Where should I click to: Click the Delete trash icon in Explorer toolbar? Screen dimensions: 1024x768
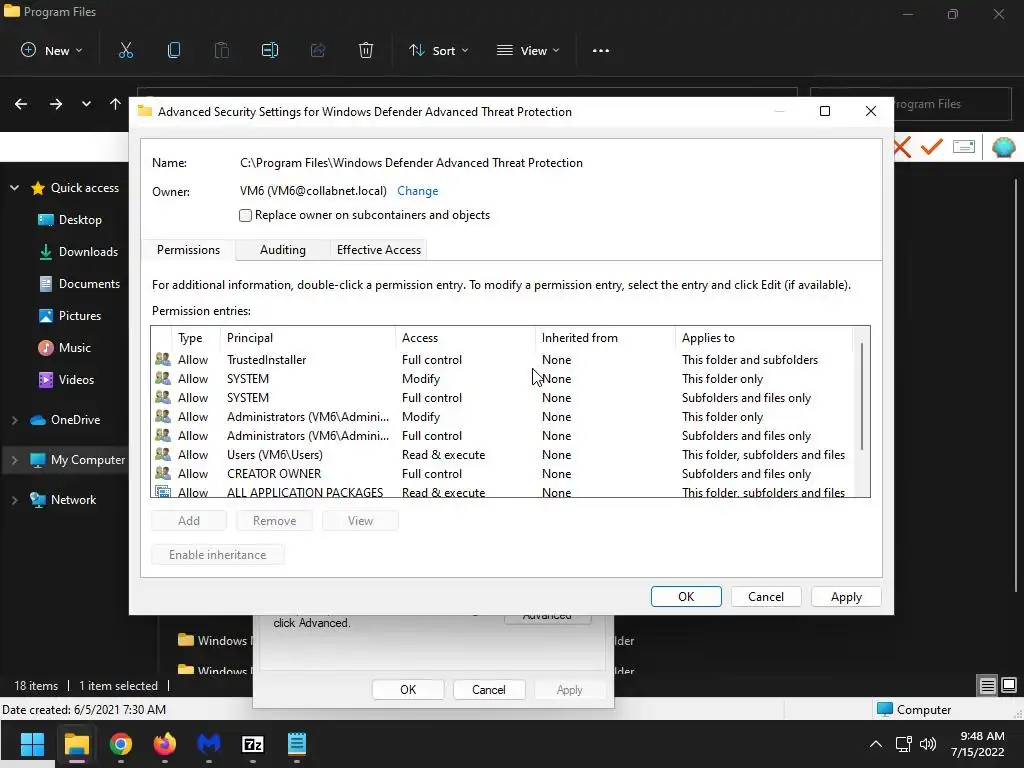coord(366,50)
